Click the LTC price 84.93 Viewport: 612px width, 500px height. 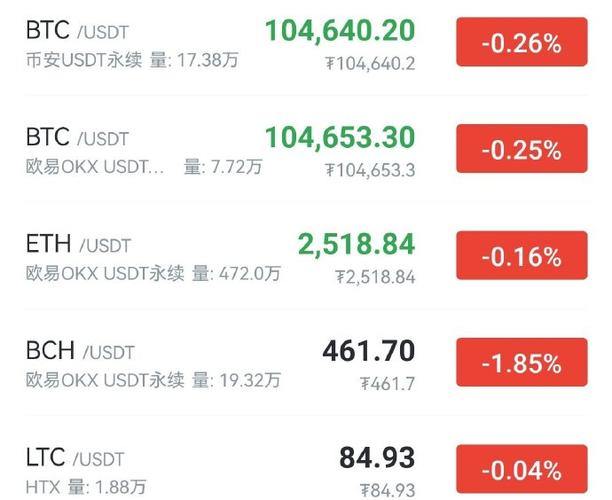coord(377,458)
